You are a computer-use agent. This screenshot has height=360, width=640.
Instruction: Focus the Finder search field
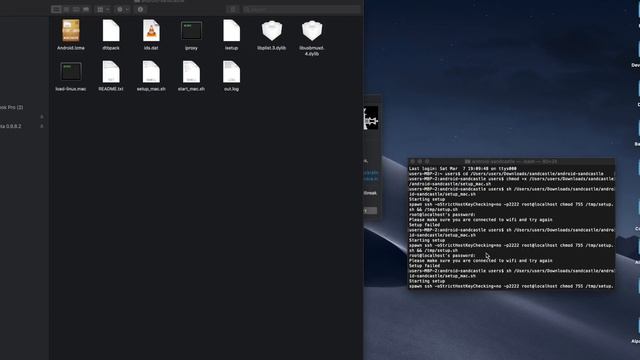302,9
